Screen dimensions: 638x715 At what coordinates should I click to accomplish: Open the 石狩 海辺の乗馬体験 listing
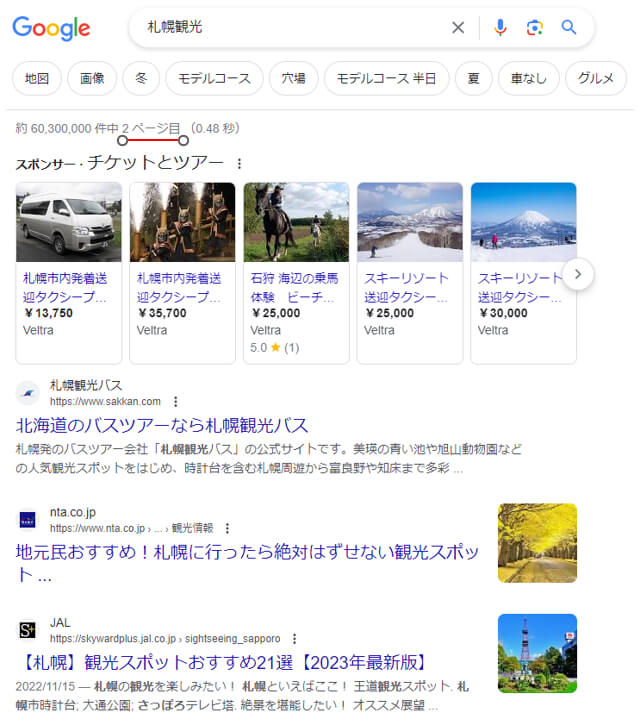[x=294, y=287]
